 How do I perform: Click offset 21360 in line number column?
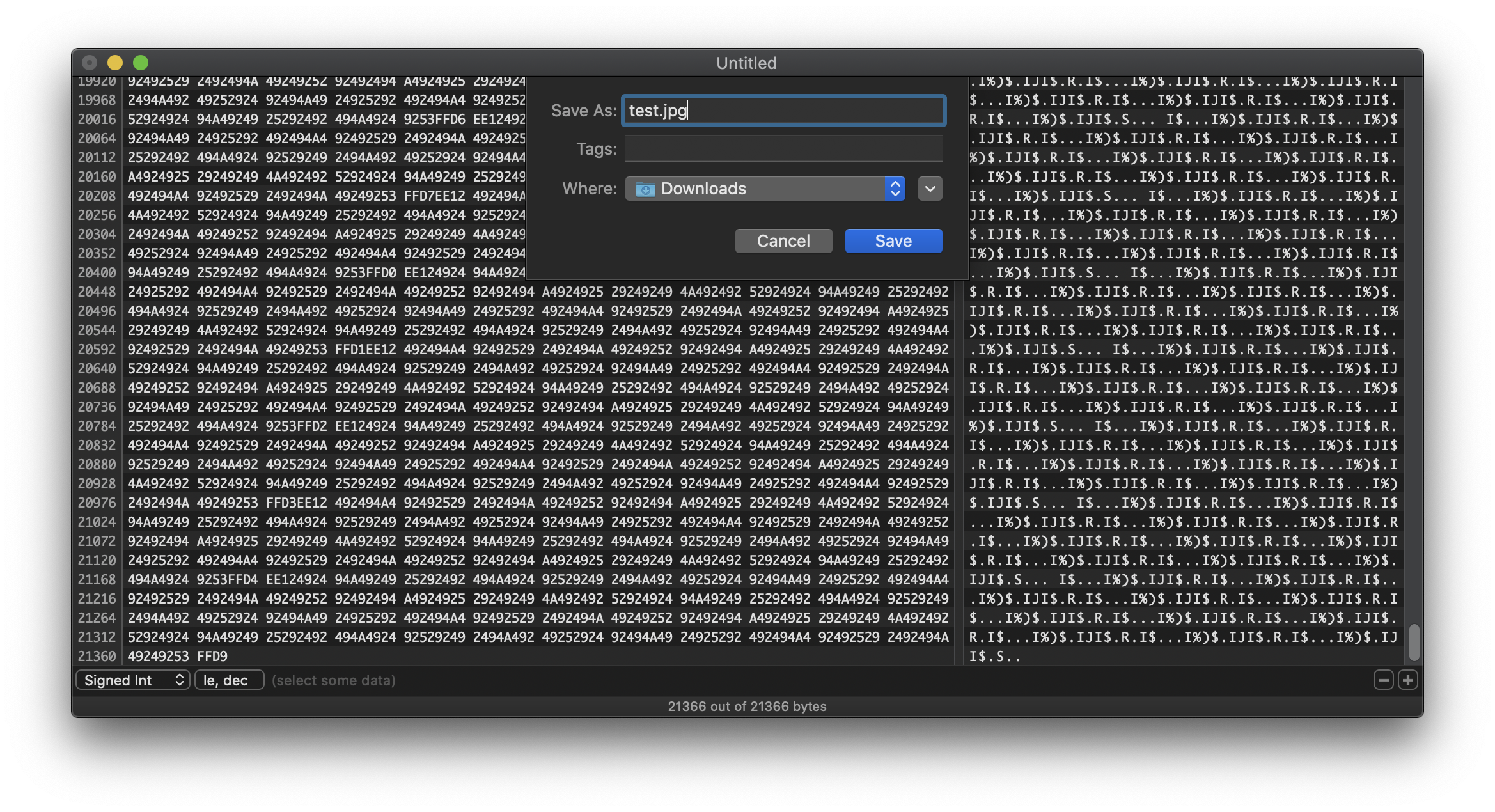coord(97,657)
